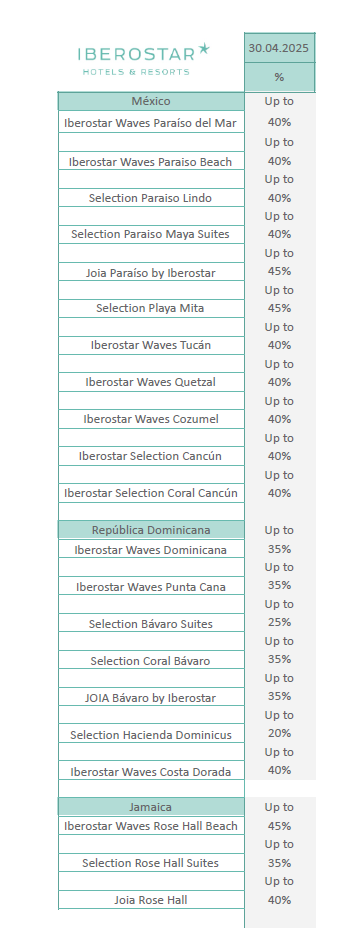The image size is (360, 950).
Task: Click the Joia Paraíso by Iberostar cell
Action: click(152, 273)
